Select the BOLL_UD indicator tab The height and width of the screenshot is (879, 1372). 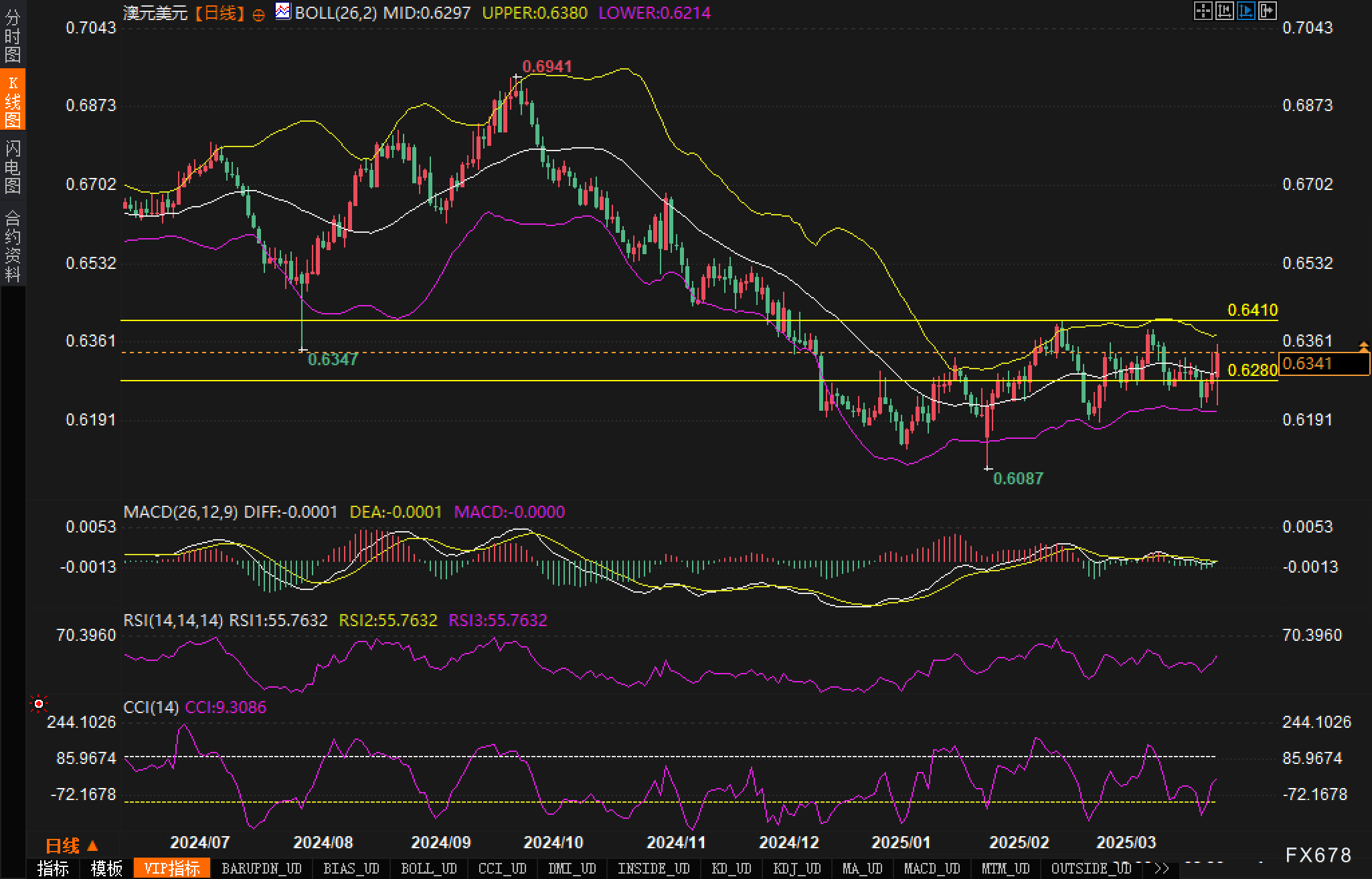click(x=428, y=869)
